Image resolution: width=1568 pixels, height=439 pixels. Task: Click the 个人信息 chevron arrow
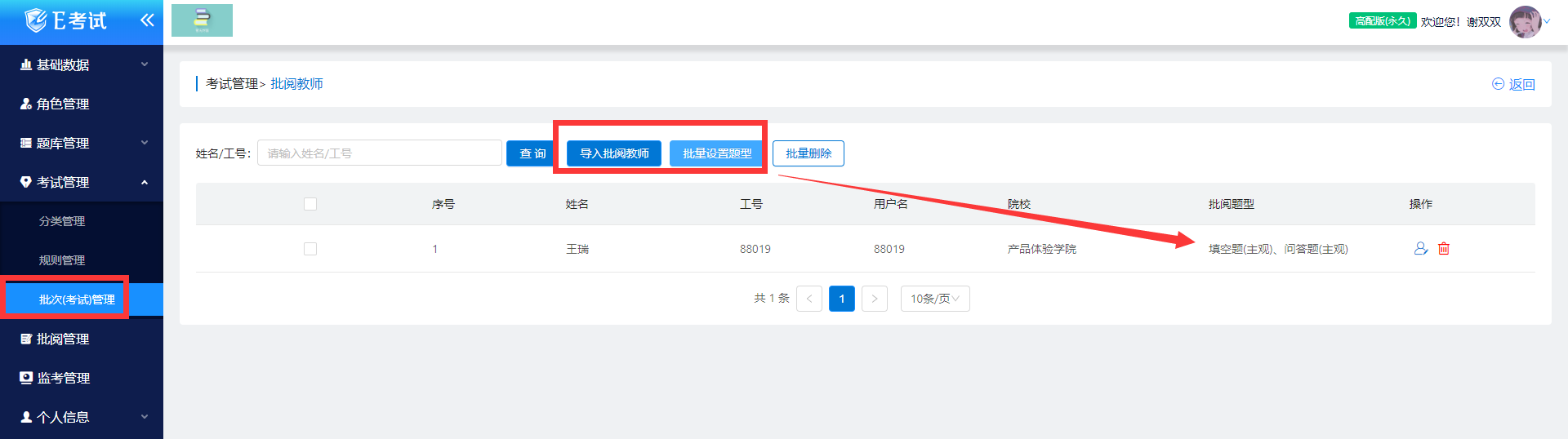click(145, 417)
